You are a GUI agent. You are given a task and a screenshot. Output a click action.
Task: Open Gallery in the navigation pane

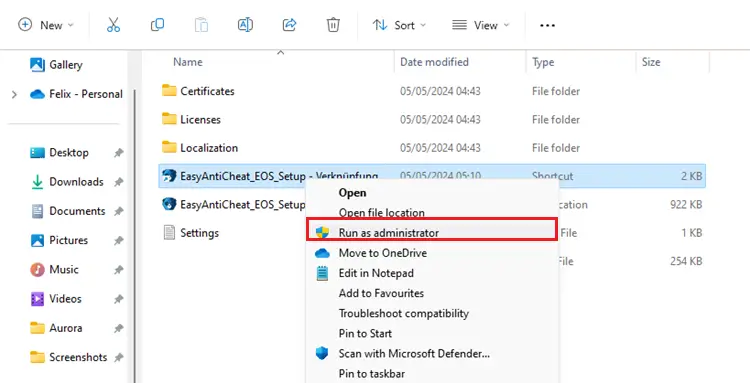56,65
